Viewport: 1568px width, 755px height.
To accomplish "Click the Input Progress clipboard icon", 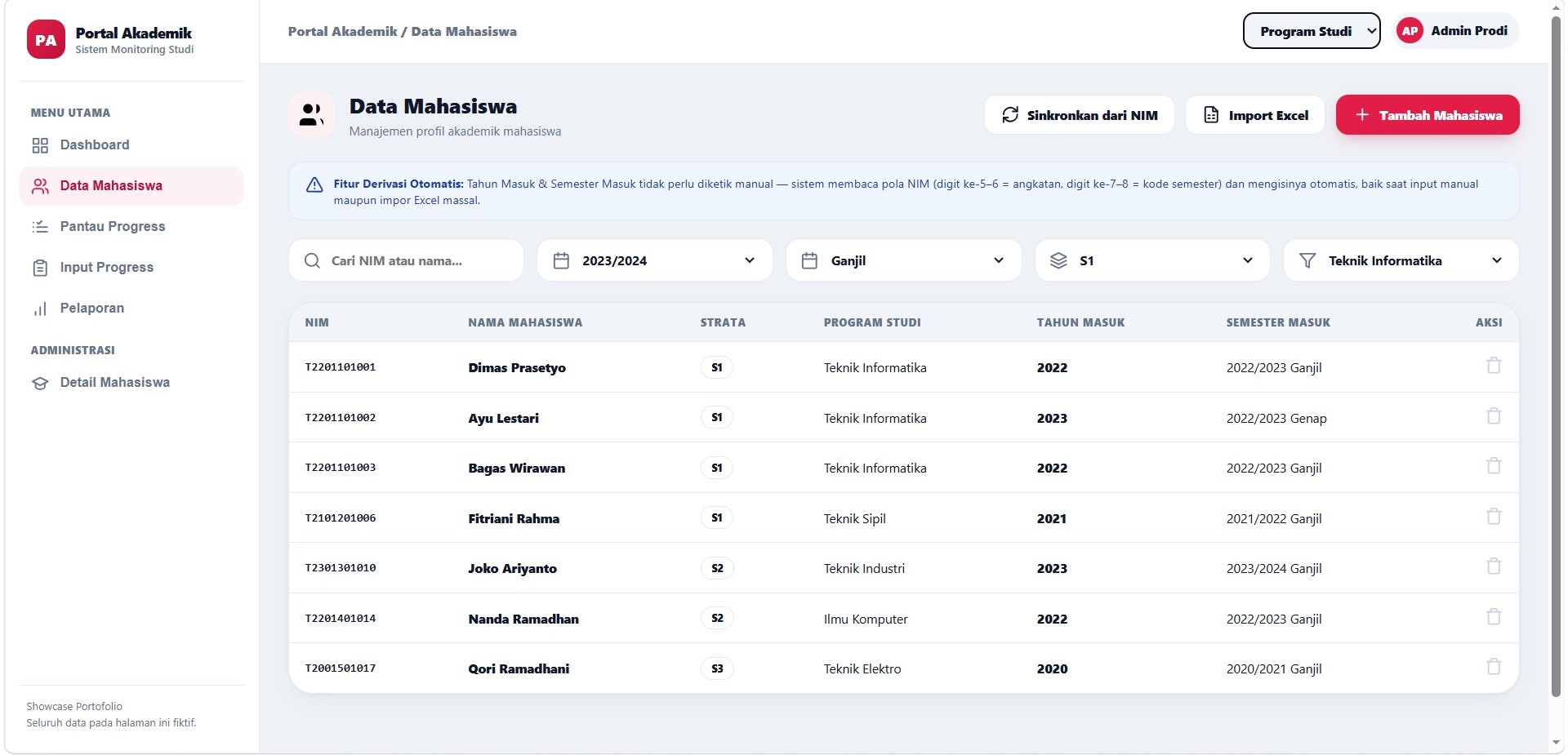I will click(x=40, y=268).
